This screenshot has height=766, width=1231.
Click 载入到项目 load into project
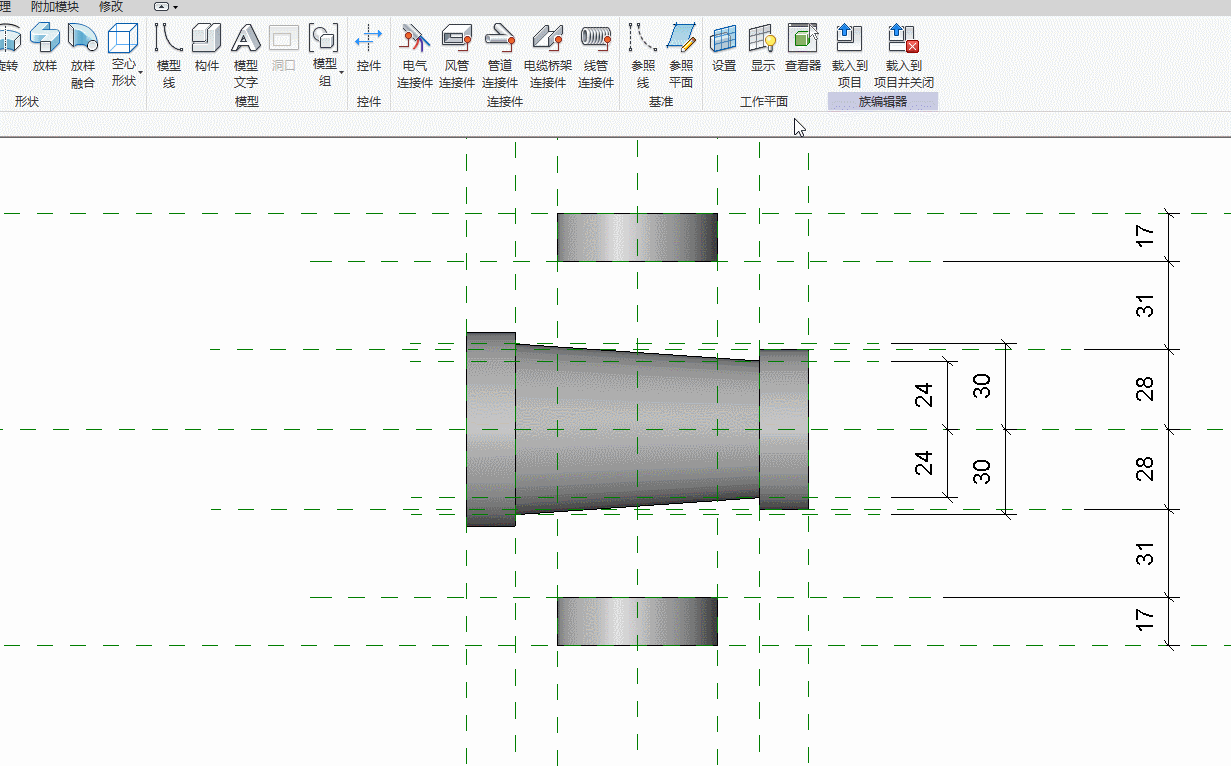[x=850, y=56]
